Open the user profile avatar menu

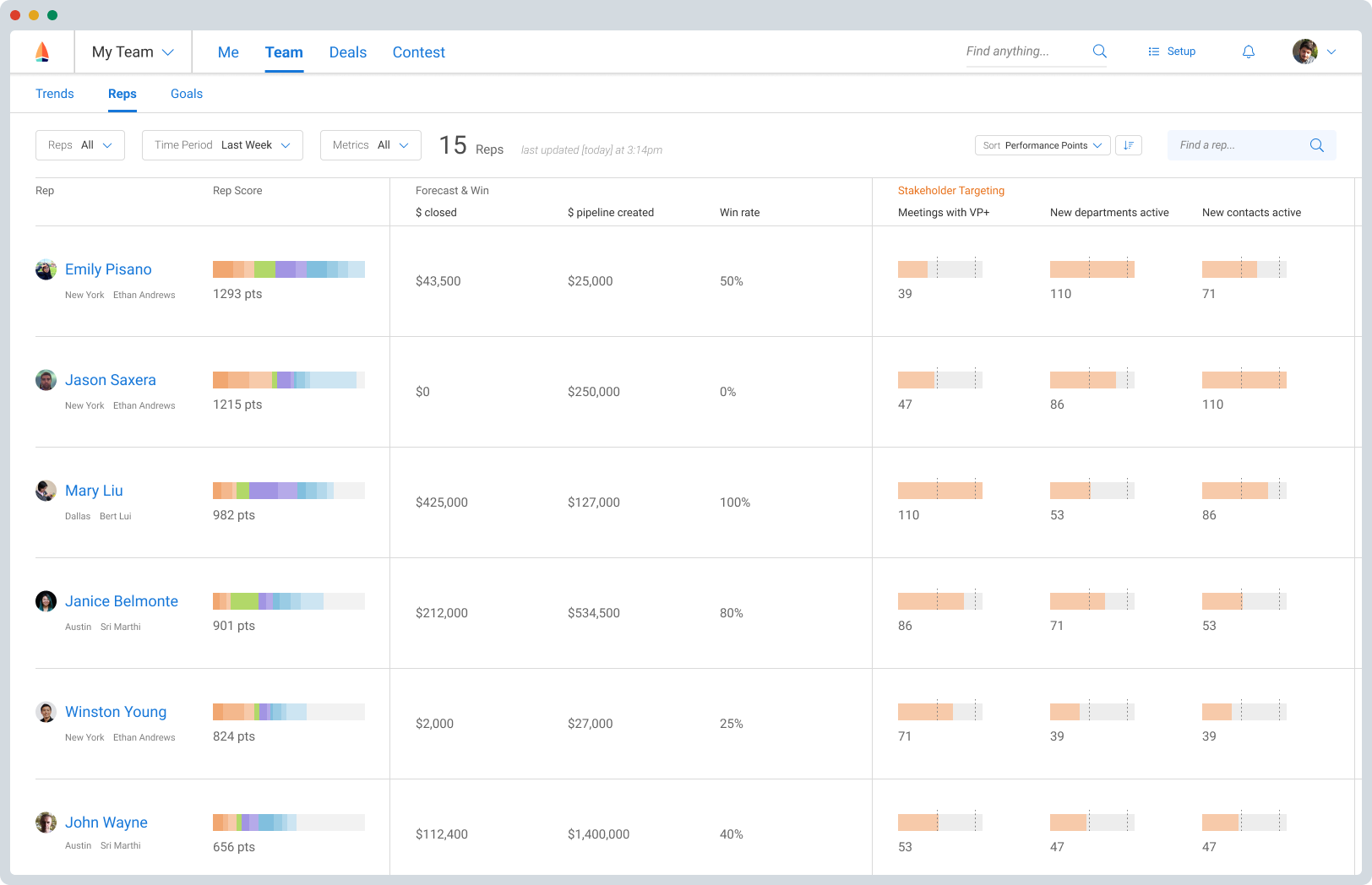coord(1305,52)
